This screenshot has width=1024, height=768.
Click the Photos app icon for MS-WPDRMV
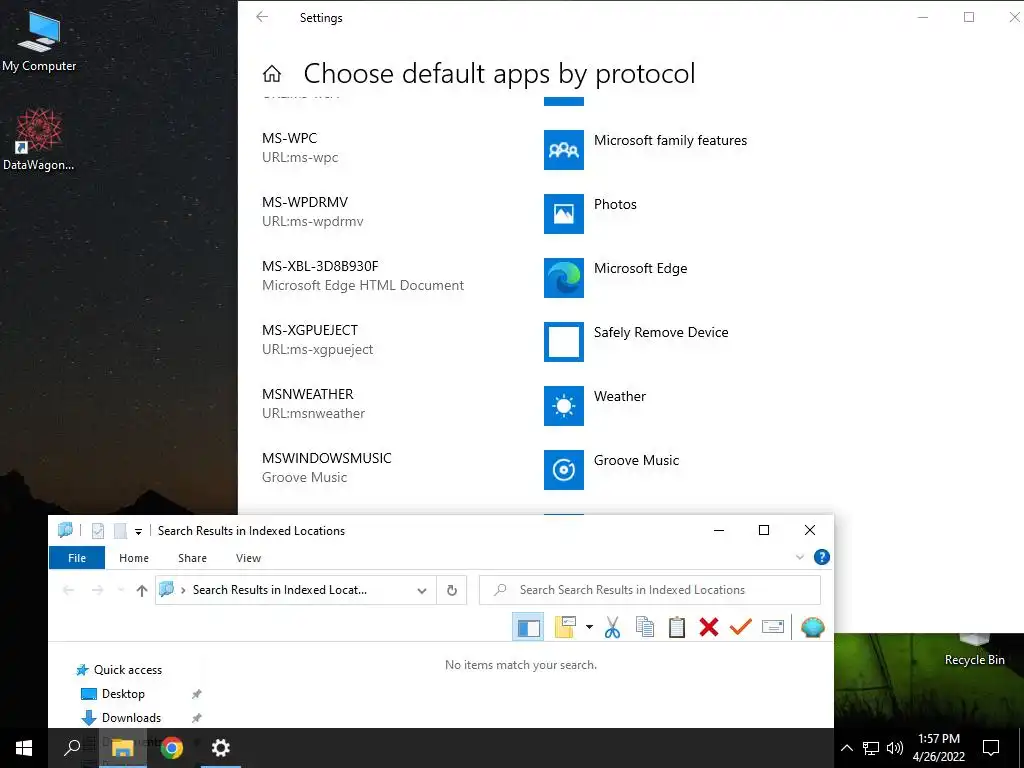pos(564,214)
